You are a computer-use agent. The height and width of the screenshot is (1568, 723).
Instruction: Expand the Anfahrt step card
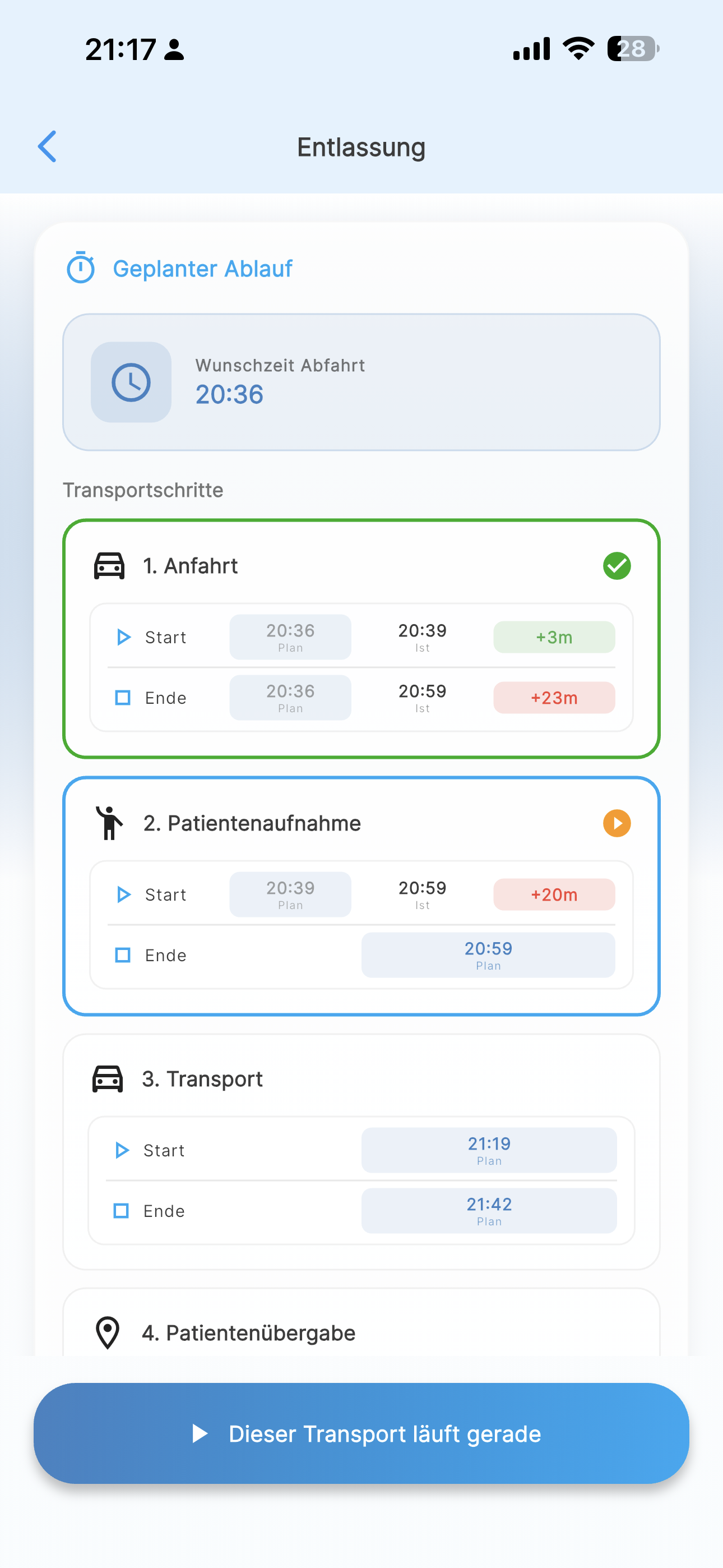pos(361,565)
